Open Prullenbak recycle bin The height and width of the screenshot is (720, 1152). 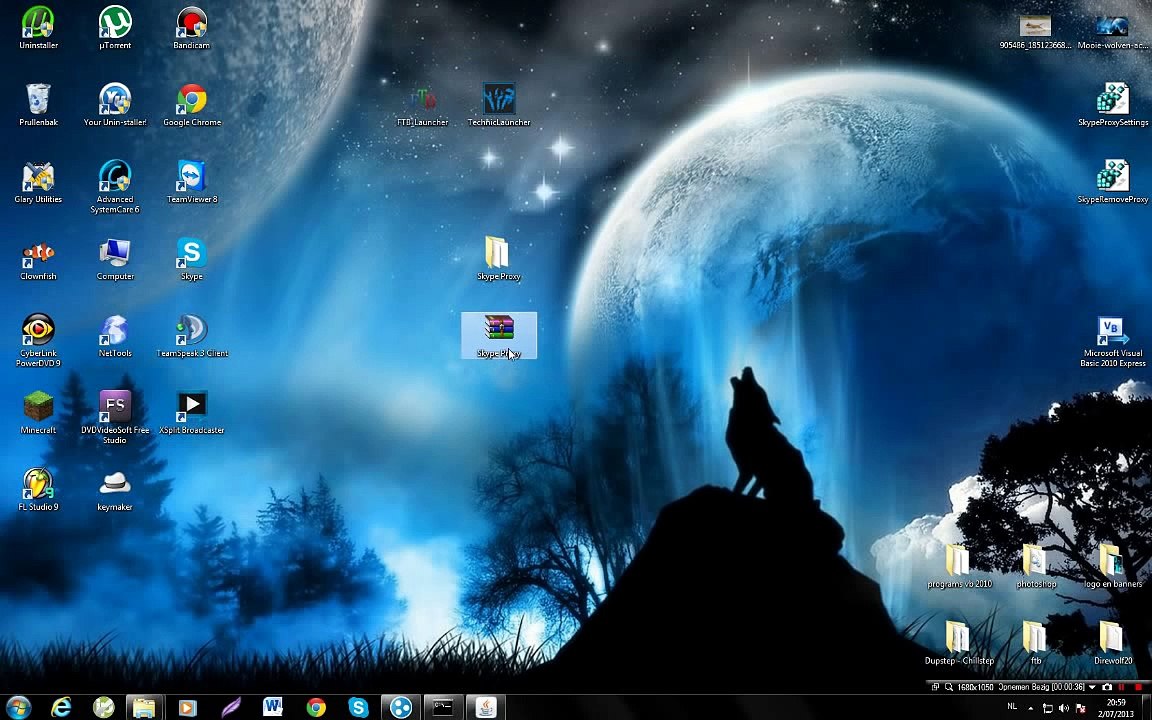(x=38, y=105)
